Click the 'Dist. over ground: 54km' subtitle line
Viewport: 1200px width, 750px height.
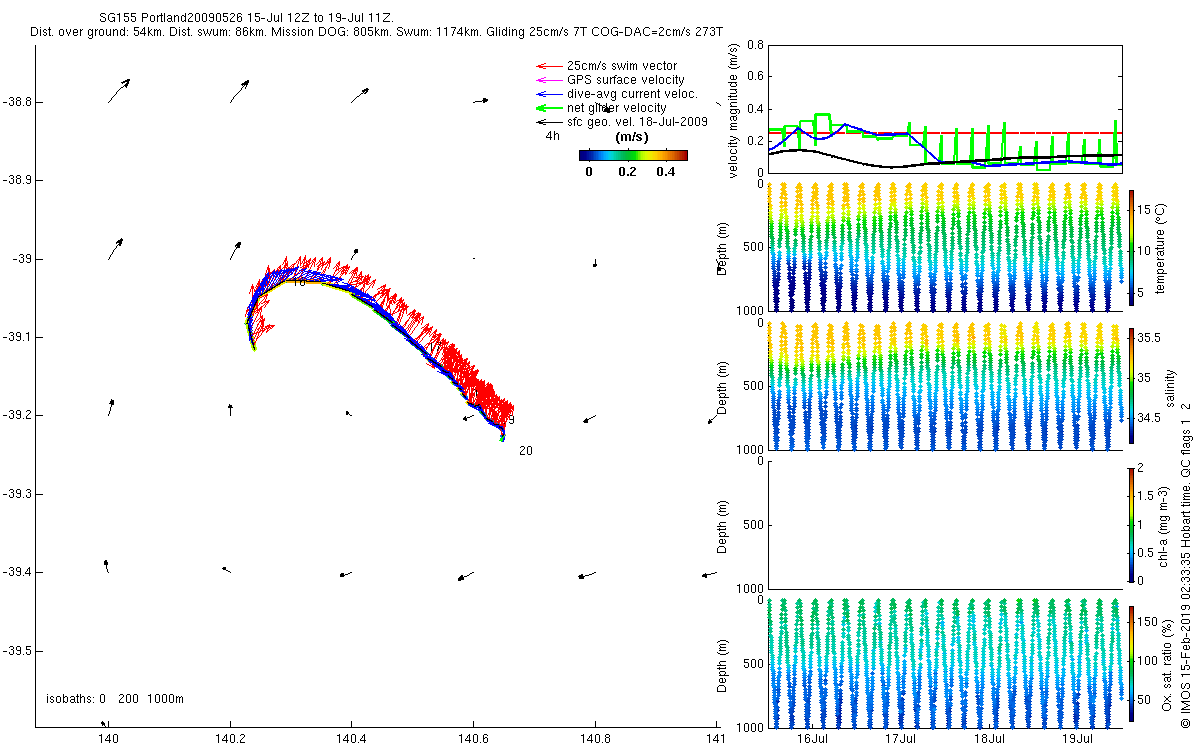376,33
